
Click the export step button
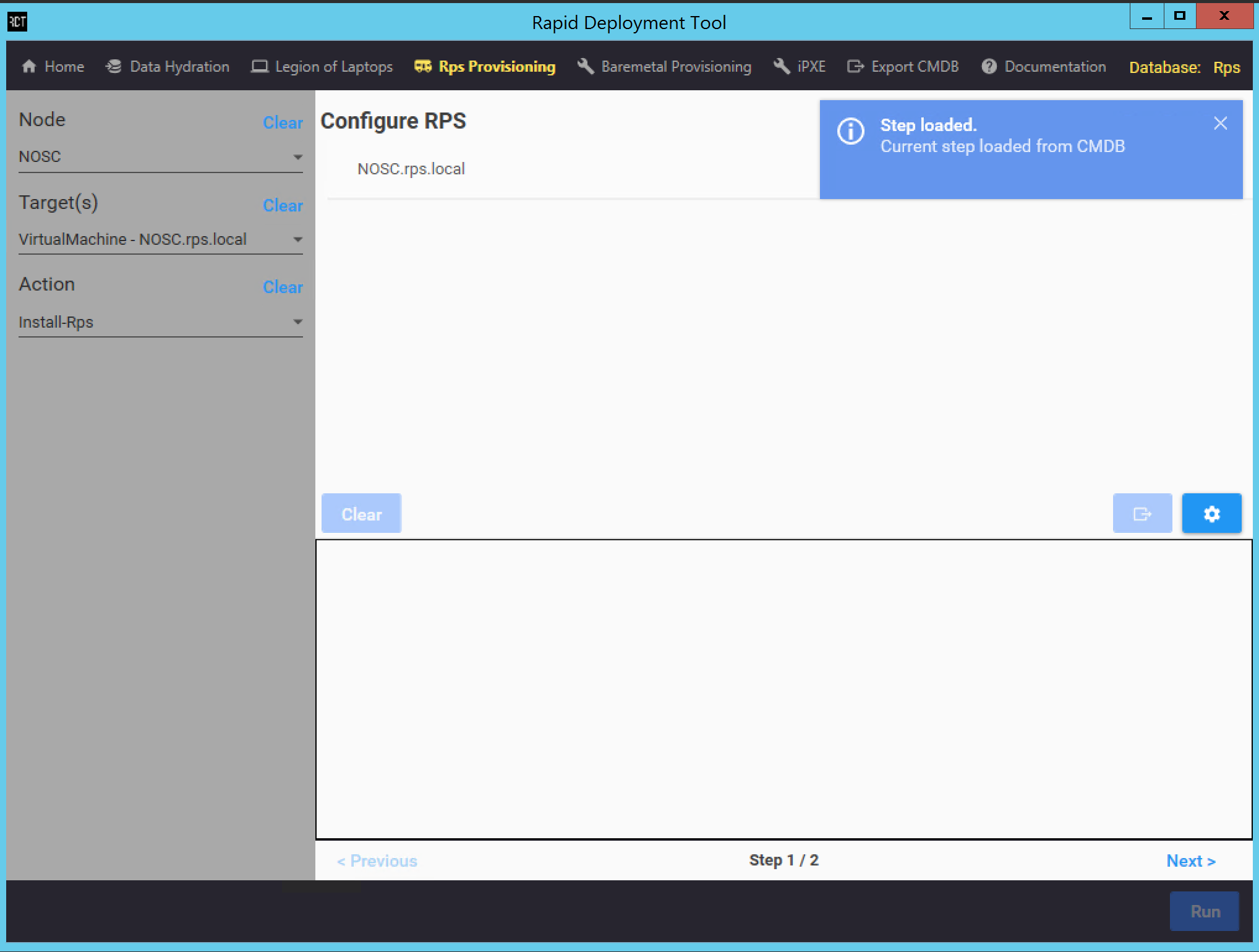(1143, 514)
